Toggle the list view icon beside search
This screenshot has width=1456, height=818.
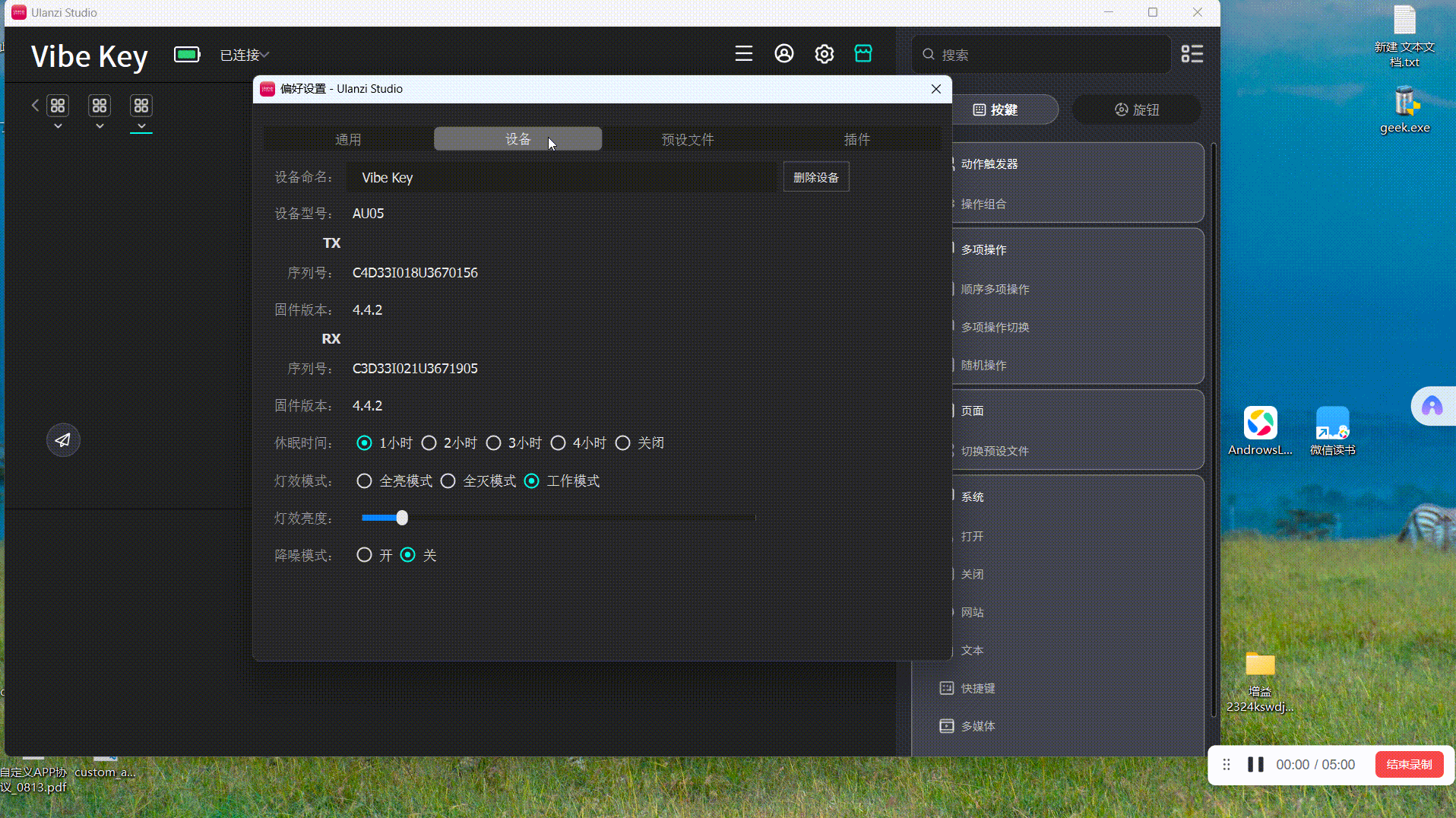click(1192, 54)
